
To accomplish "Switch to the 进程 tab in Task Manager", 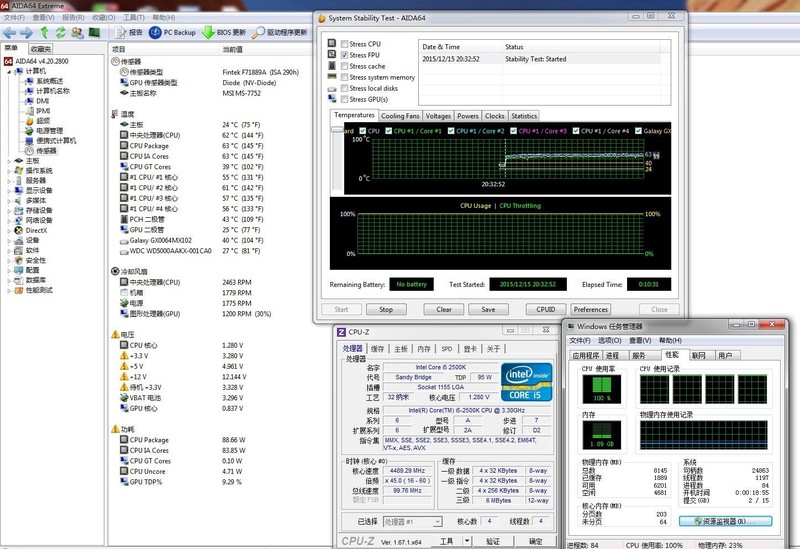I will [611, 355].
